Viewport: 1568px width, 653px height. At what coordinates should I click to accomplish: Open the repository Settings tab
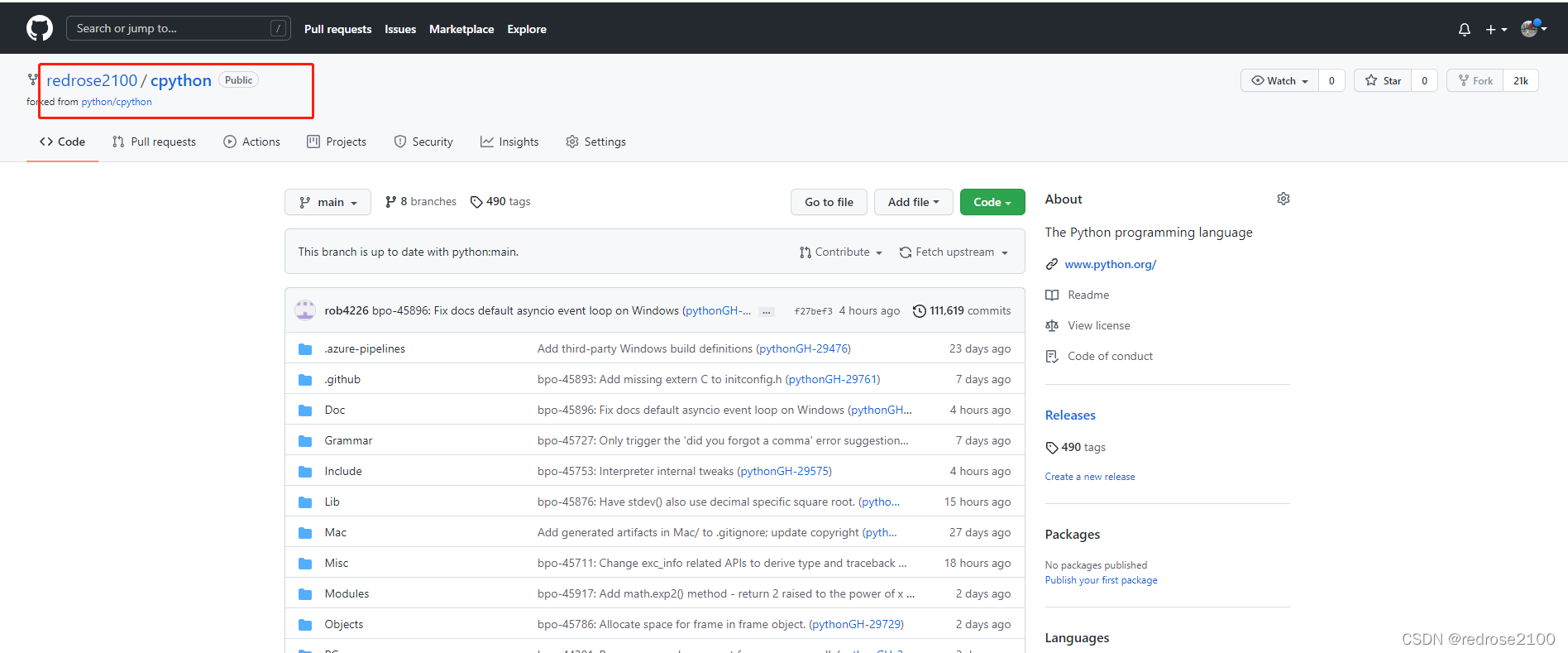595,142
